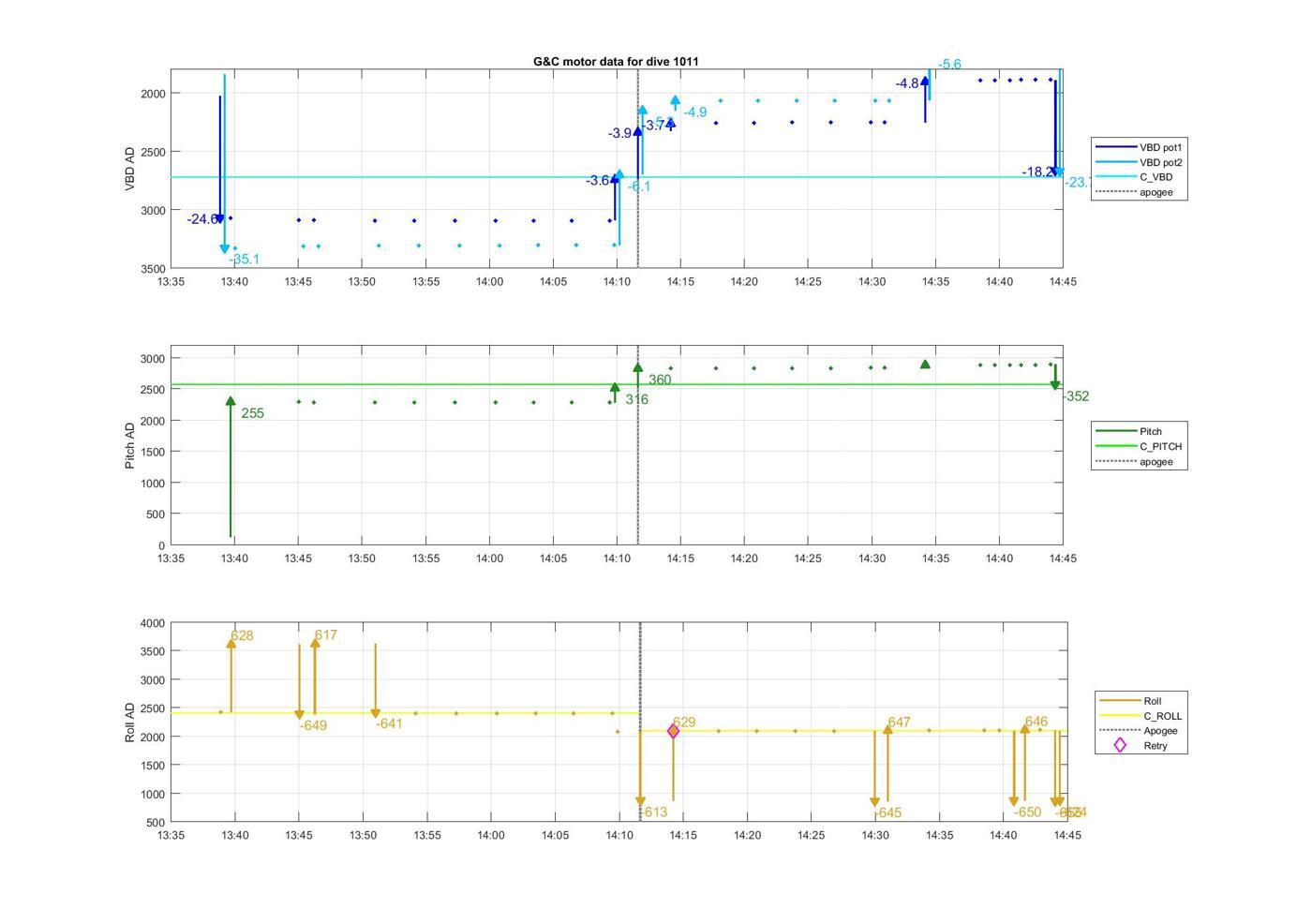This screenshot has width=1312, height=924.
Task: Click the '-641' roll data label
Action: (x=389, y=724)
